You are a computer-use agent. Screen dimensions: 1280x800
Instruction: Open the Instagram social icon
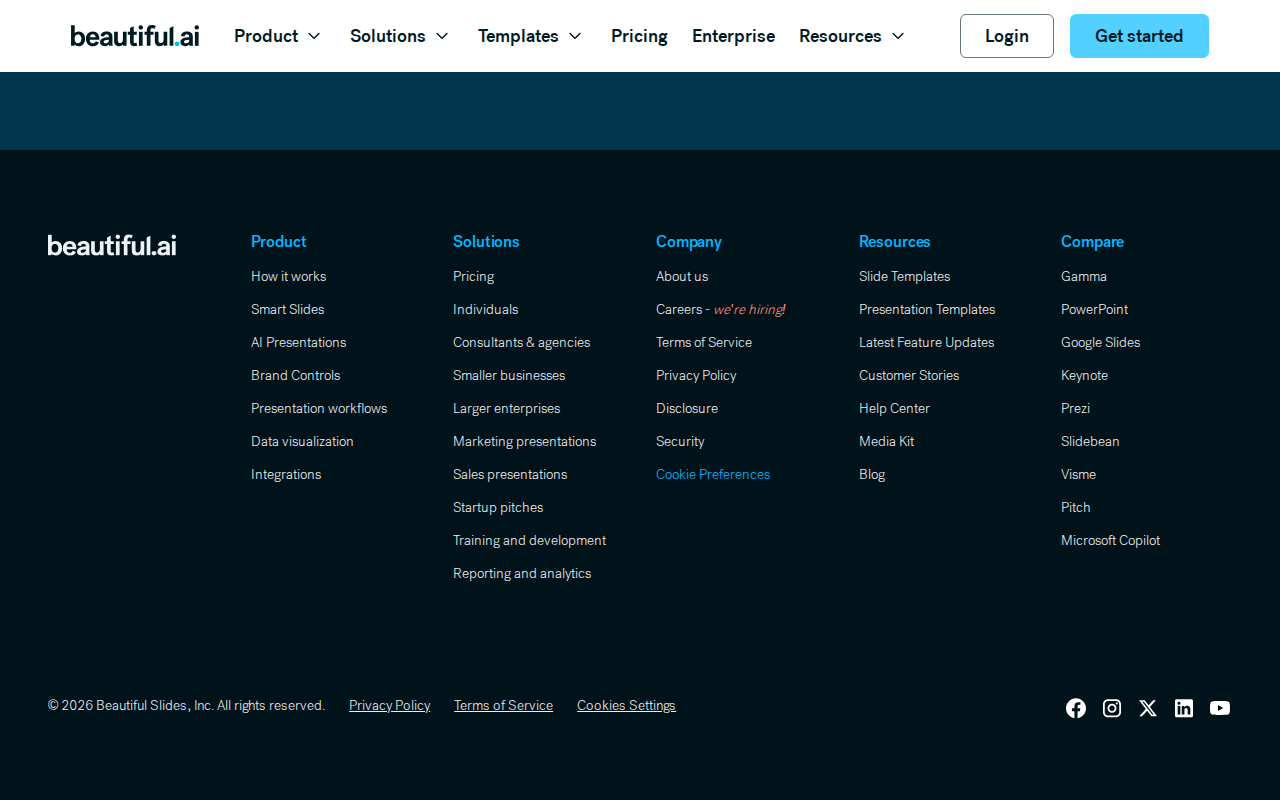click(1112, 708)
